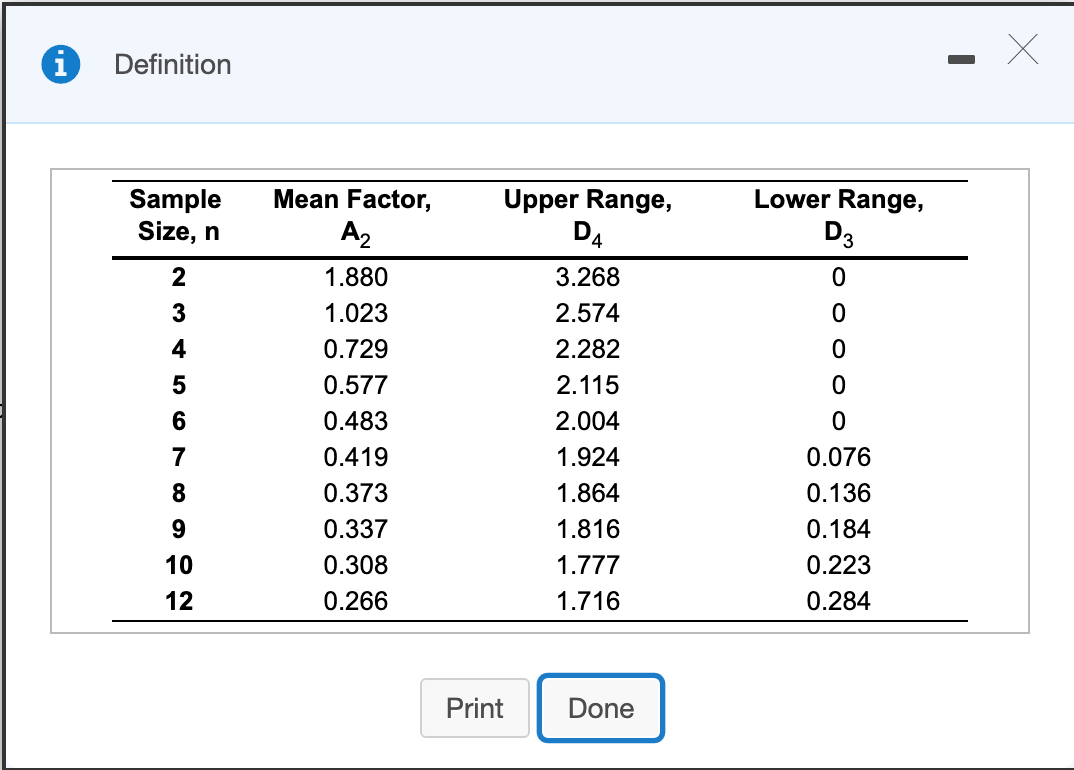Screen dimensions: 1074x770
Task: Click the X close icon
Action: (1022, 50)
